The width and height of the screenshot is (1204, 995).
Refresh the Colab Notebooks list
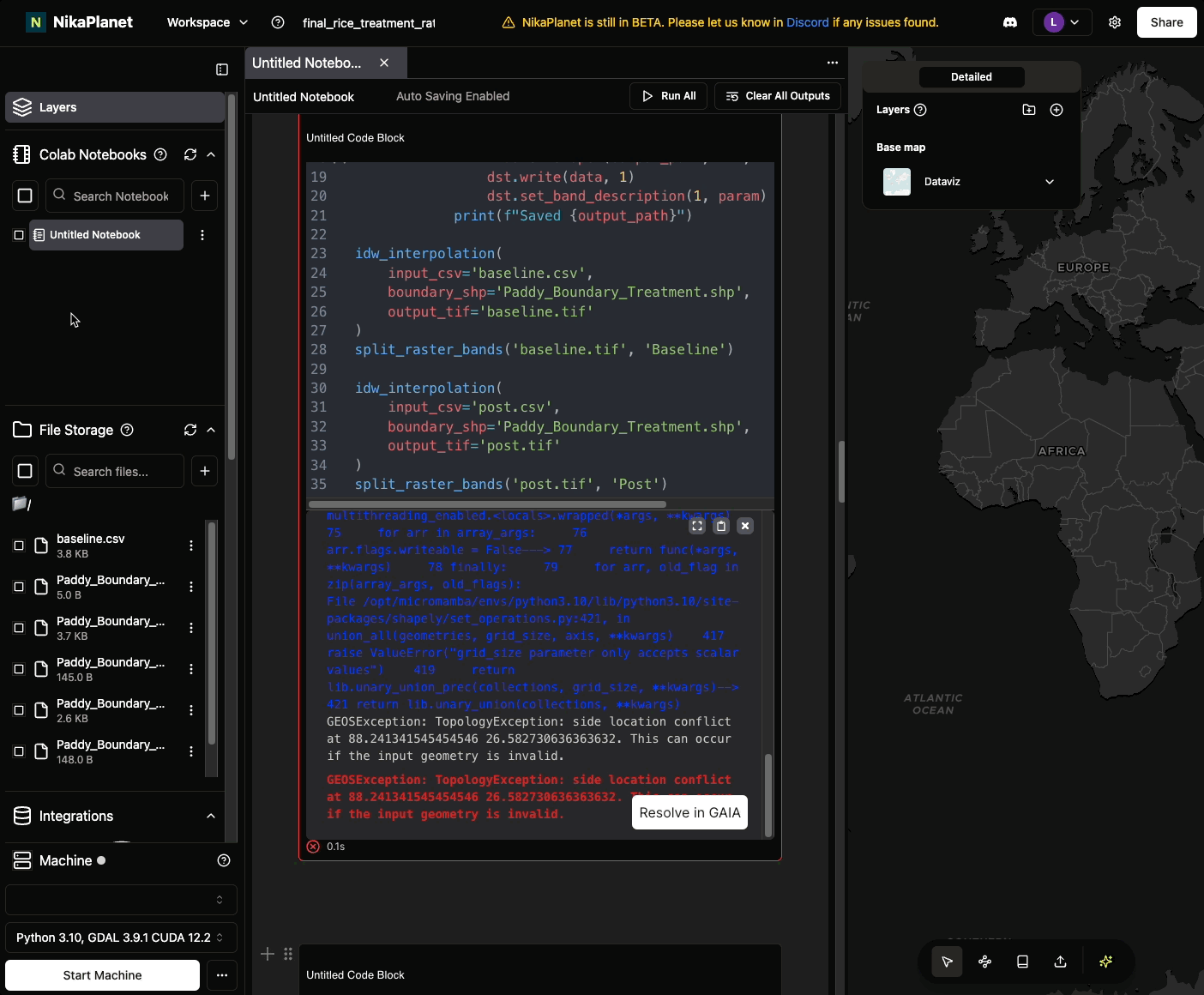[190, 154]
